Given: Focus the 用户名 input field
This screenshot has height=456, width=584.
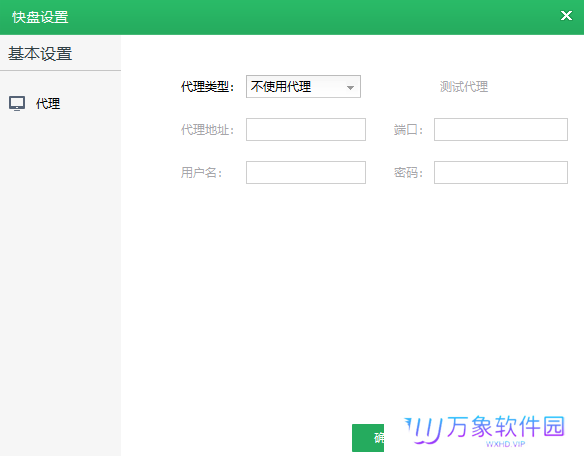Looking at the screenshot, I should 306,172.
